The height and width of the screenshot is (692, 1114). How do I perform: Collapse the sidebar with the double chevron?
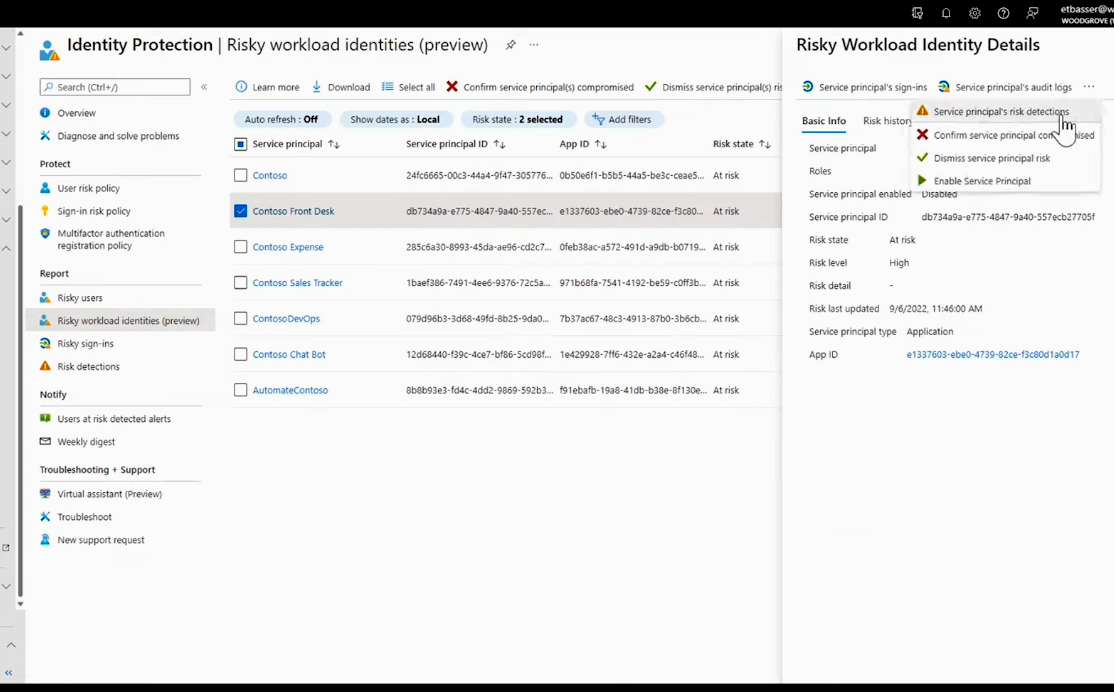204,87
